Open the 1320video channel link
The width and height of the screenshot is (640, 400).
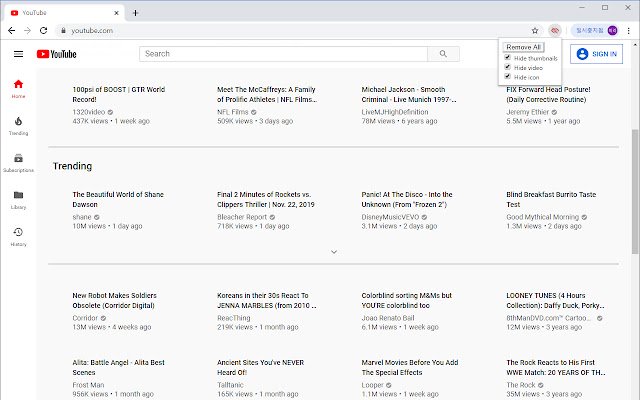click(89, 112)
